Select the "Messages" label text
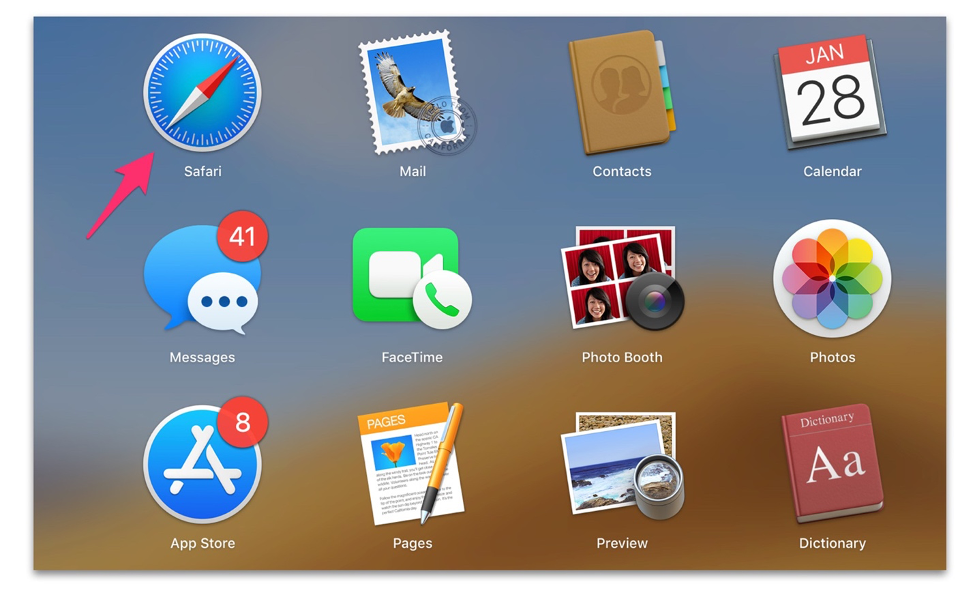 point(203,357)
